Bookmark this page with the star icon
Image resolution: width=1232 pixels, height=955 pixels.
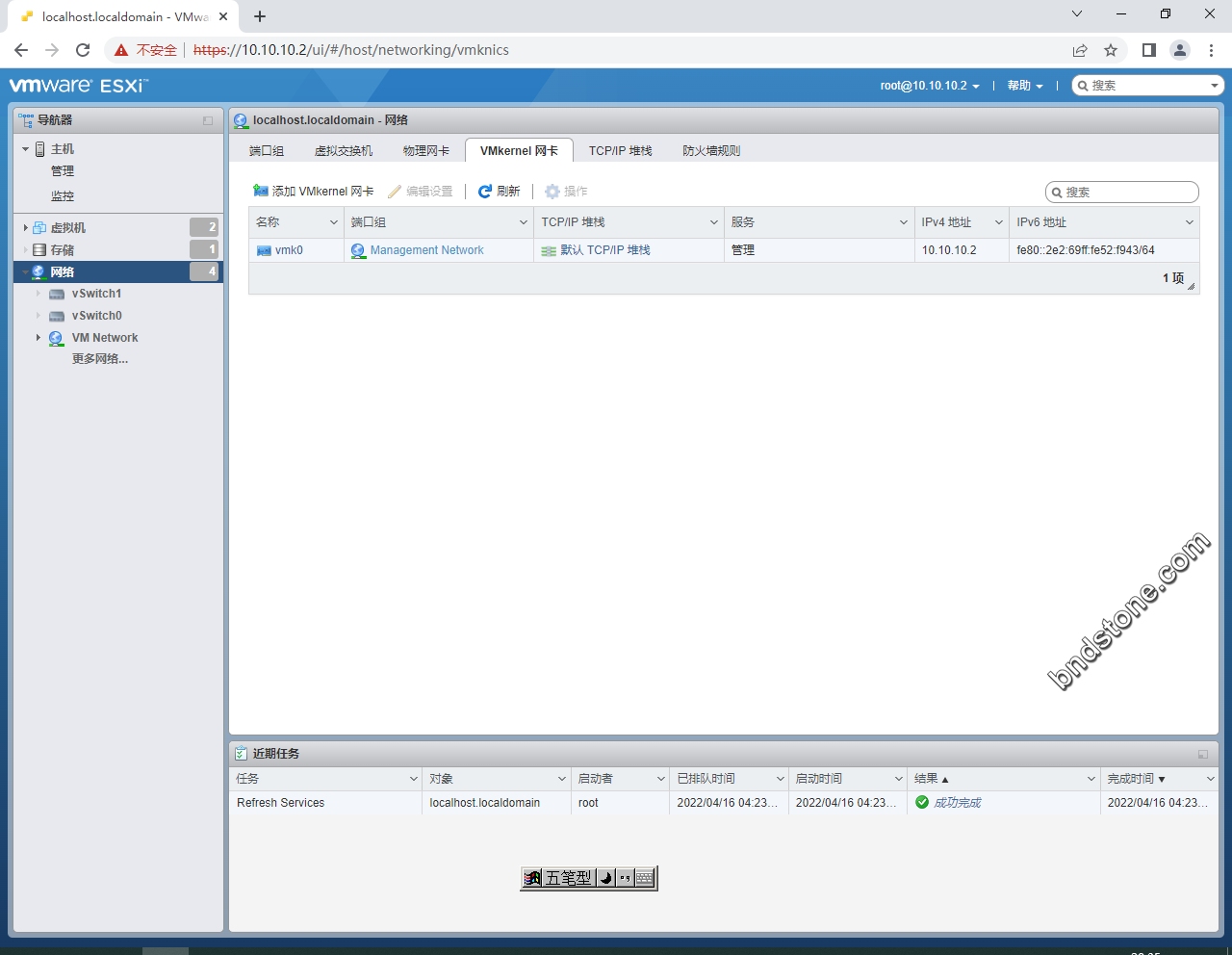(x=1111, y=50)
